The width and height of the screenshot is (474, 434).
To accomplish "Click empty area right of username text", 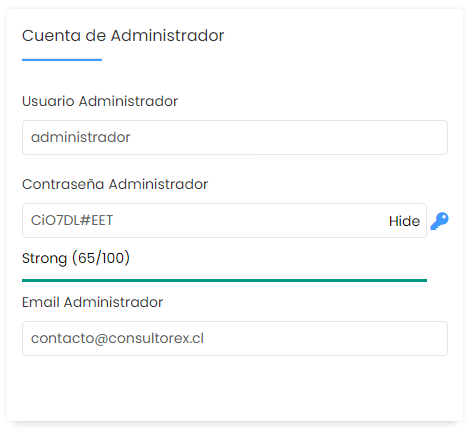I will tap(287, 137).
